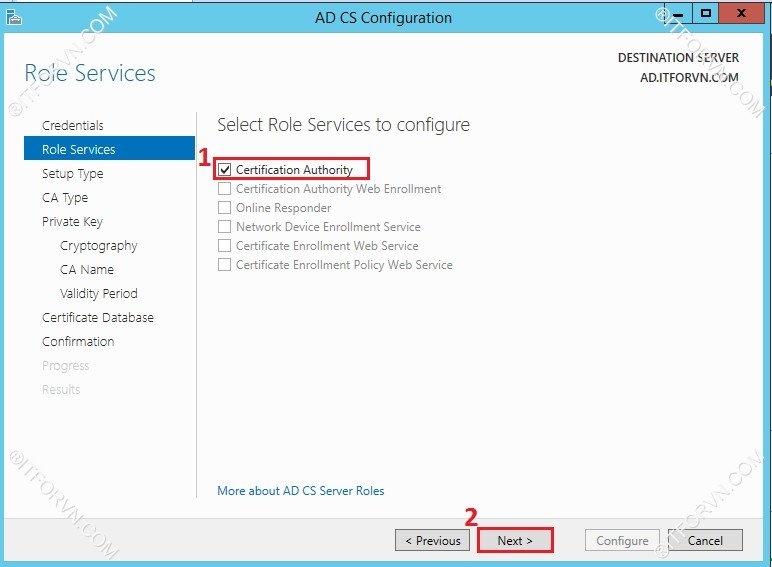Screen dimensions: 772x567
Task: Select the Cryptography sub-step
Action: tap(98, 245)
